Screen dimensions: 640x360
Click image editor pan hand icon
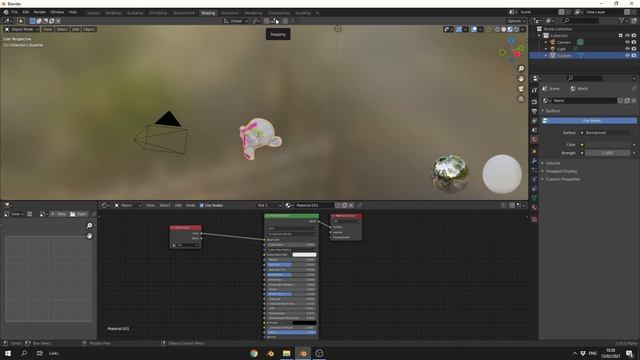(x=89, y=236)
